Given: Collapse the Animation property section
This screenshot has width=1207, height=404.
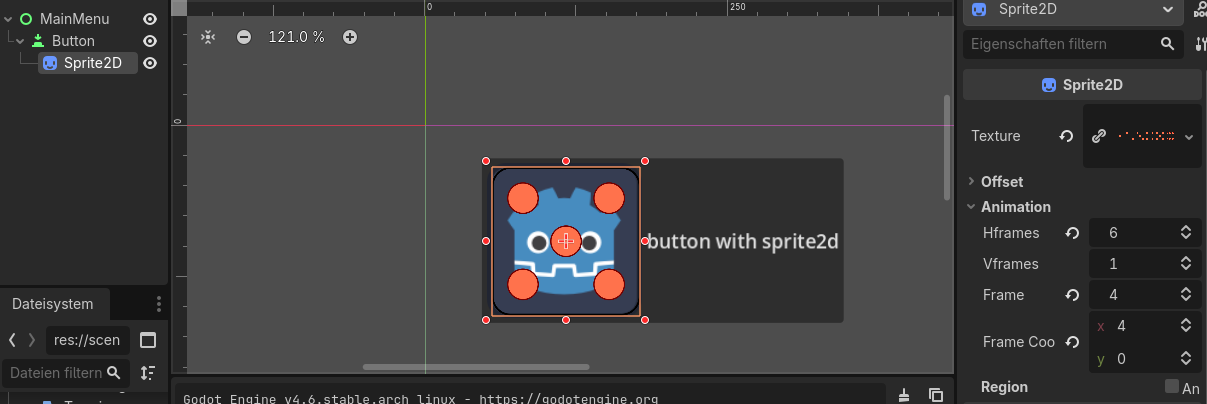Looking at the screenshot, I should (1015, 207).
